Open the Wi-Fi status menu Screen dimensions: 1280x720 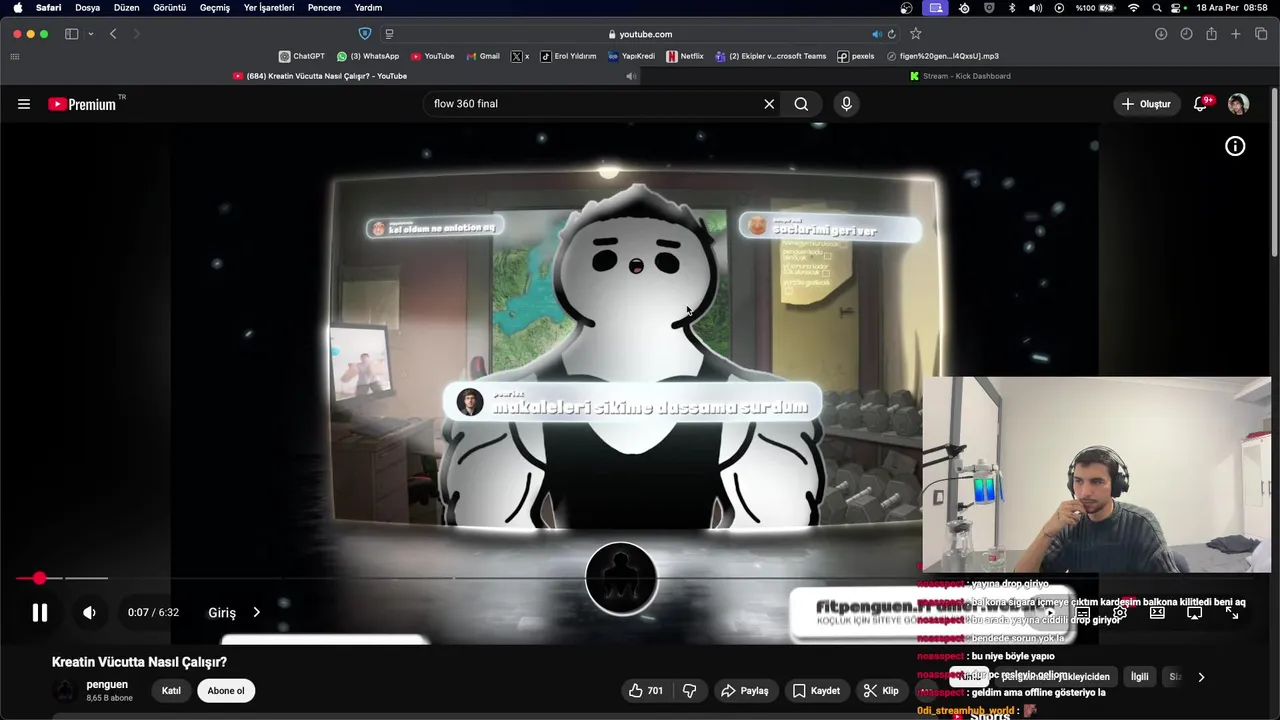click(1133, 8)
